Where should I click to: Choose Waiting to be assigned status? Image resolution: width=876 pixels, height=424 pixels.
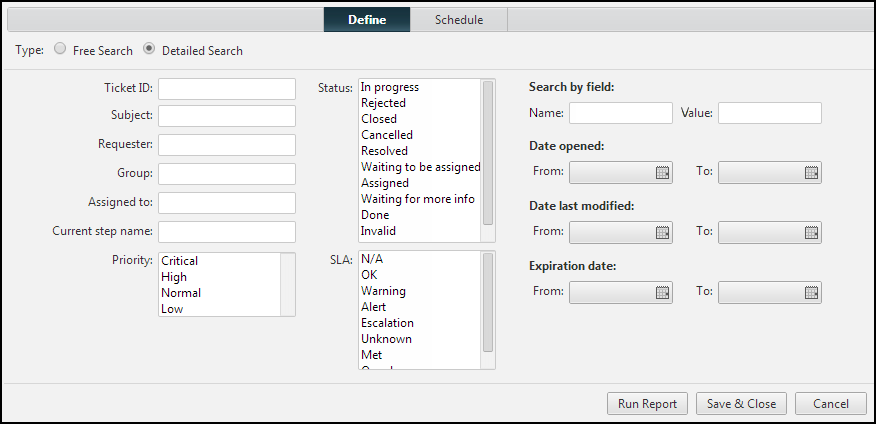click(x=420, y=167)
